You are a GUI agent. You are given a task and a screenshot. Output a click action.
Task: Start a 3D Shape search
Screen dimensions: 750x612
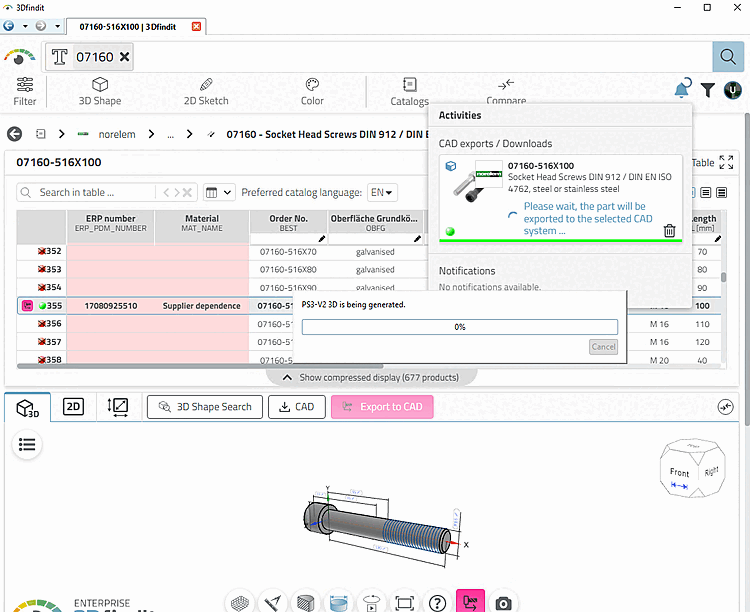(x=99, y=91)
